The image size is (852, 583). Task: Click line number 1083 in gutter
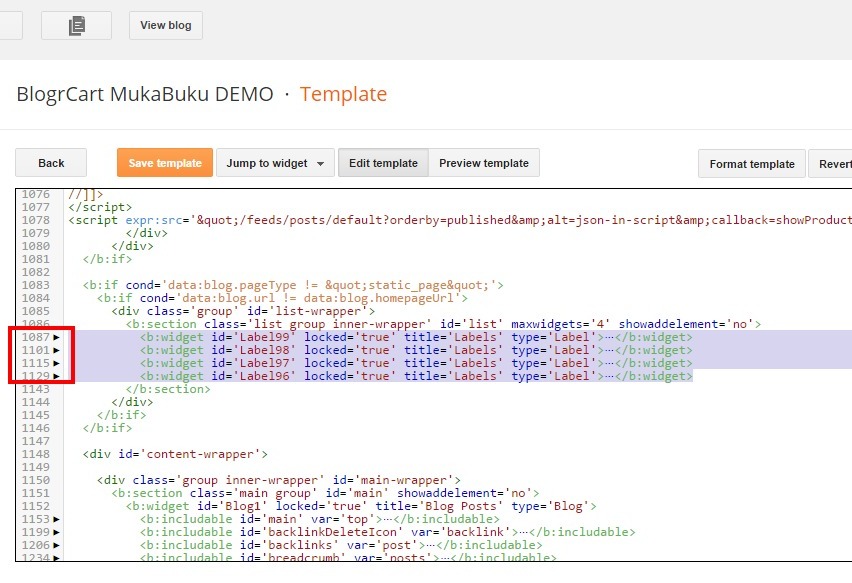coord(36,285)
